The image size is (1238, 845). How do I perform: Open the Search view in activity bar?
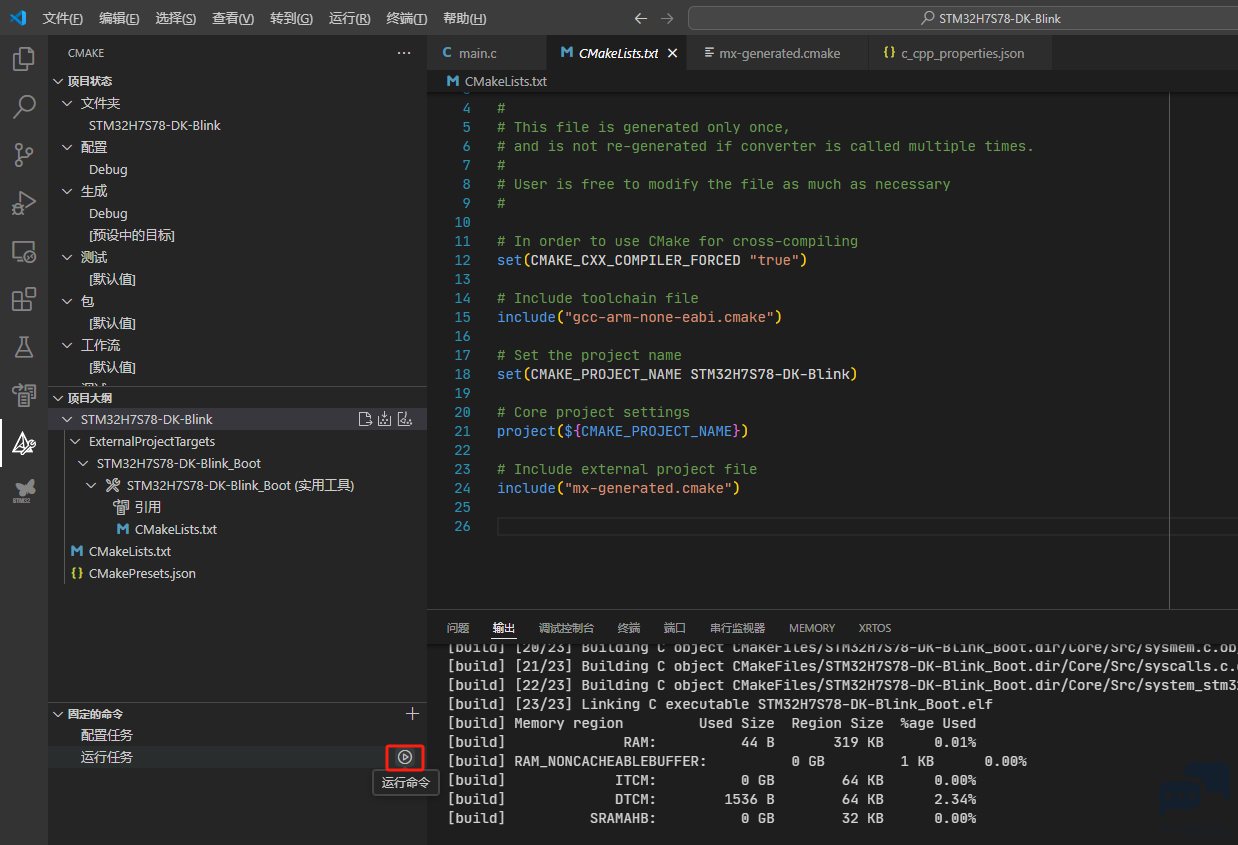click(x=24, y=107)
